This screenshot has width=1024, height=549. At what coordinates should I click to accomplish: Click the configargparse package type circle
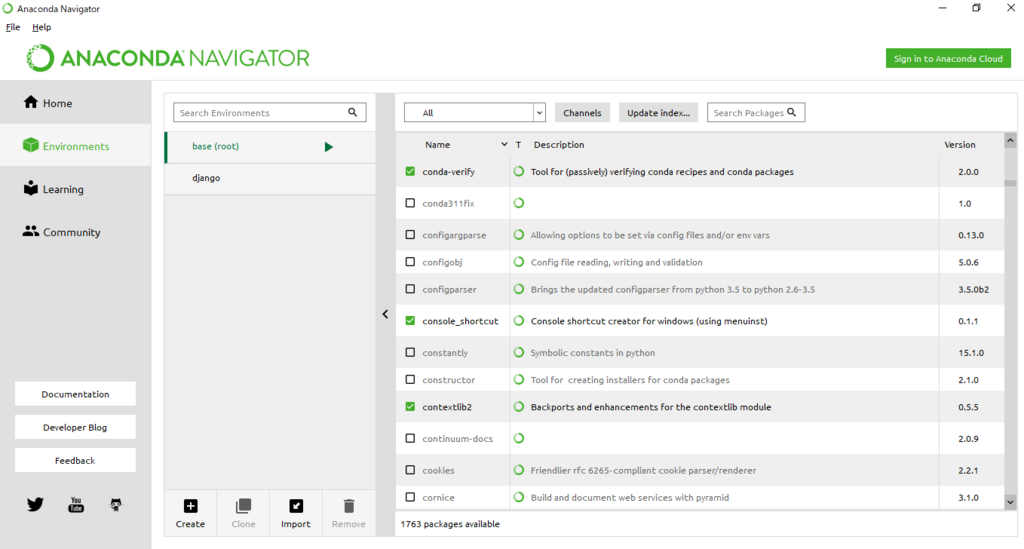point(519,235)
